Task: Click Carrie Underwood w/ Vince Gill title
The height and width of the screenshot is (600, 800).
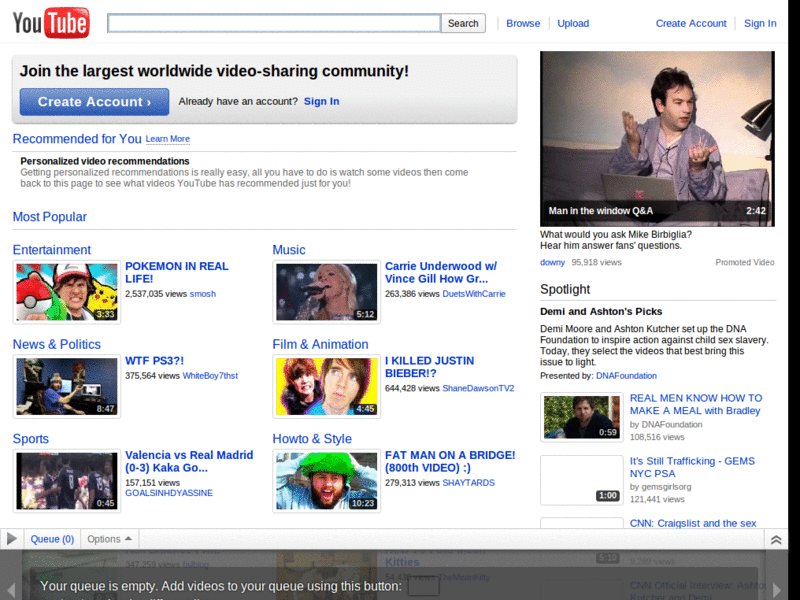Action: 441,272
